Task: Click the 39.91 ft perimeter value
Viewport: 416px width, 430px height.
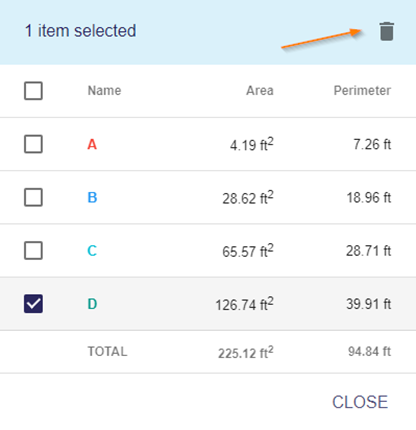Action: pos(368,304)
